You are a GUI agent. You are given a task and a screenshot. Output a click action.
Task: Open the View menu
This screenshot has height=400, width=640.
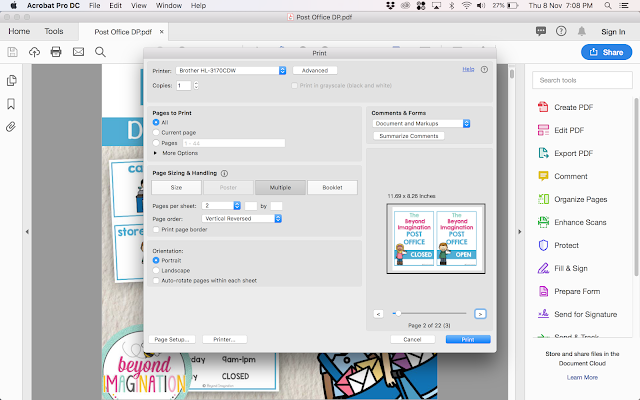tap(139, 6)
